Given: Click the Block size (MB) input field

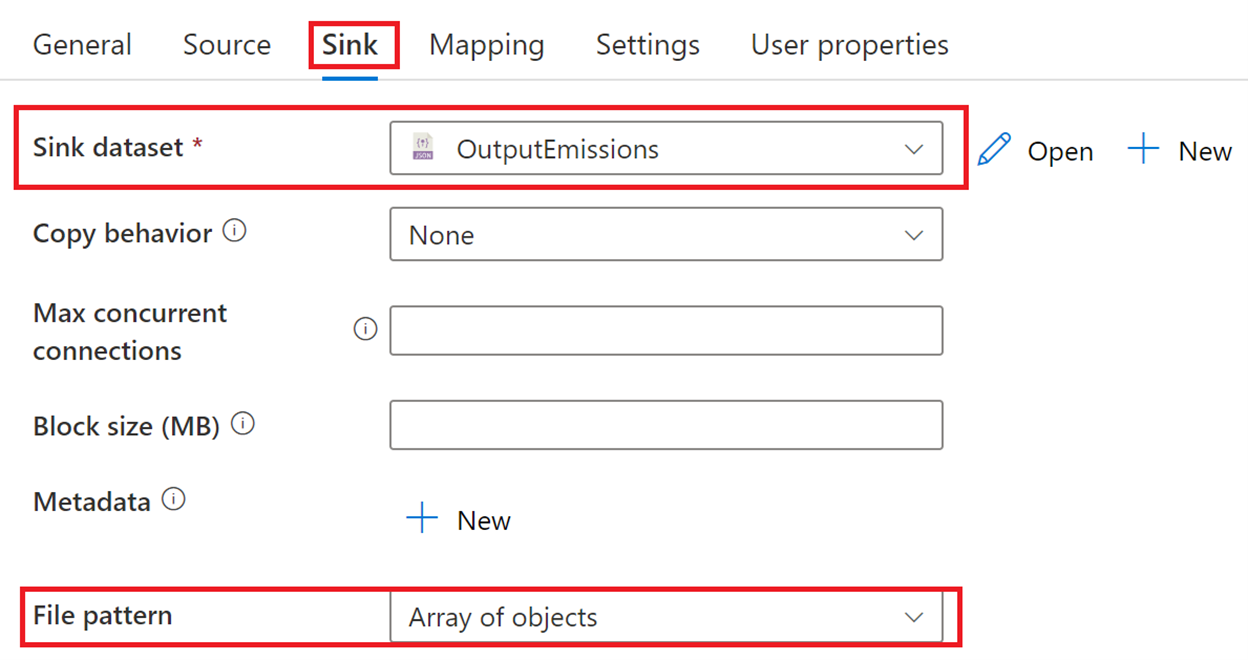Looking at the screenshot, I should [666, 425].
